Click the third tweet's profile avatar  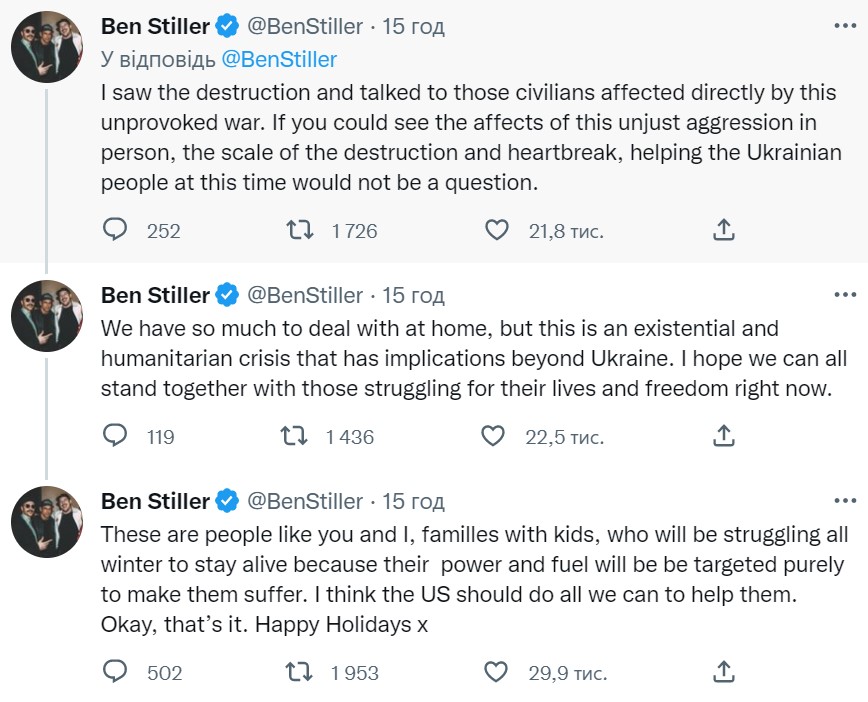[46, 521]
